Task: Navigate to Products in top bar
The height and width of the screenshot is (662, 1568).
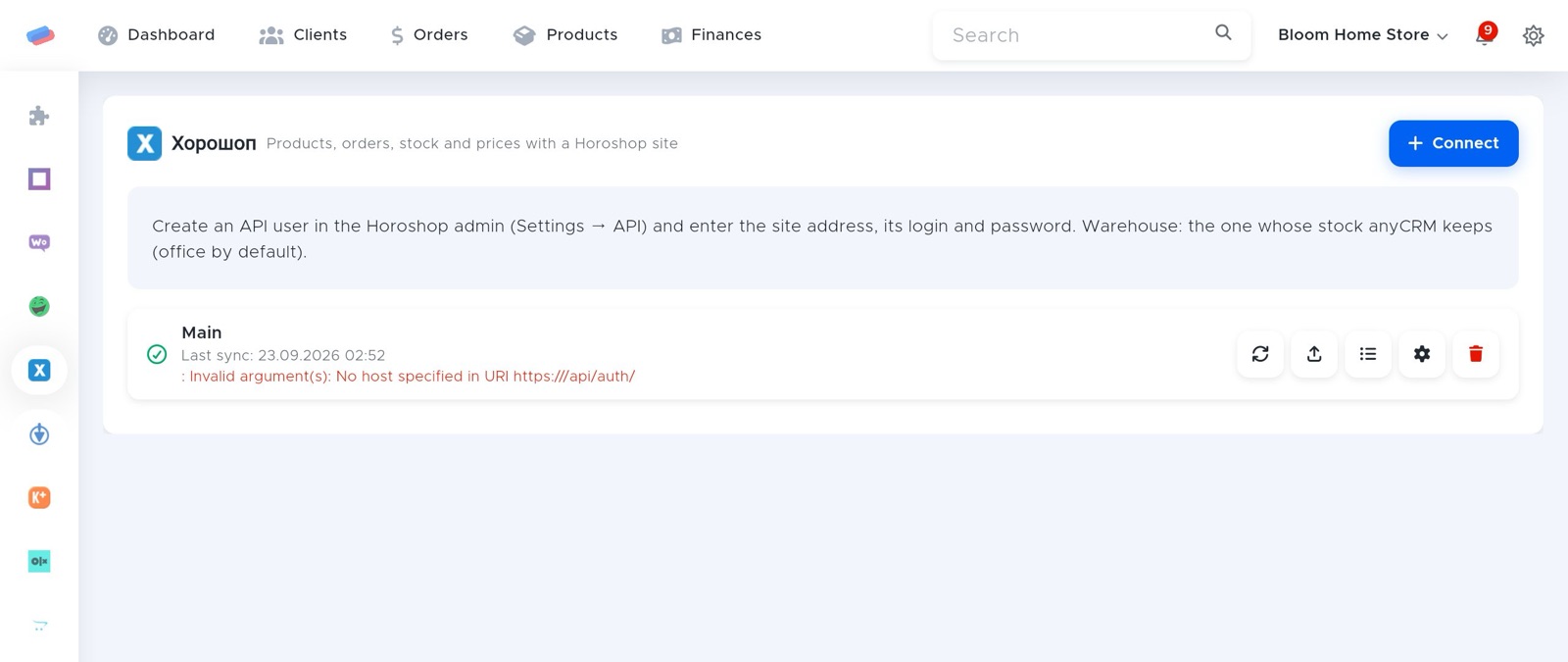Action: (x=565, y=35)
